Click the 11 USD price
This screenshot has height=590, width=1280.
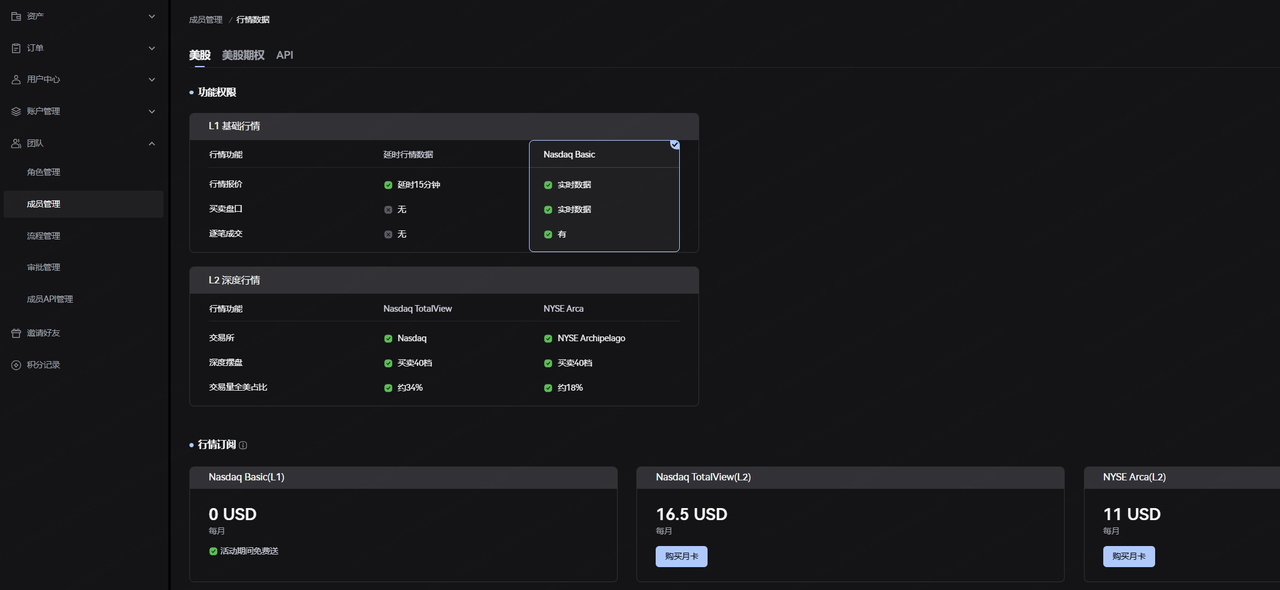click(1132, 514)
